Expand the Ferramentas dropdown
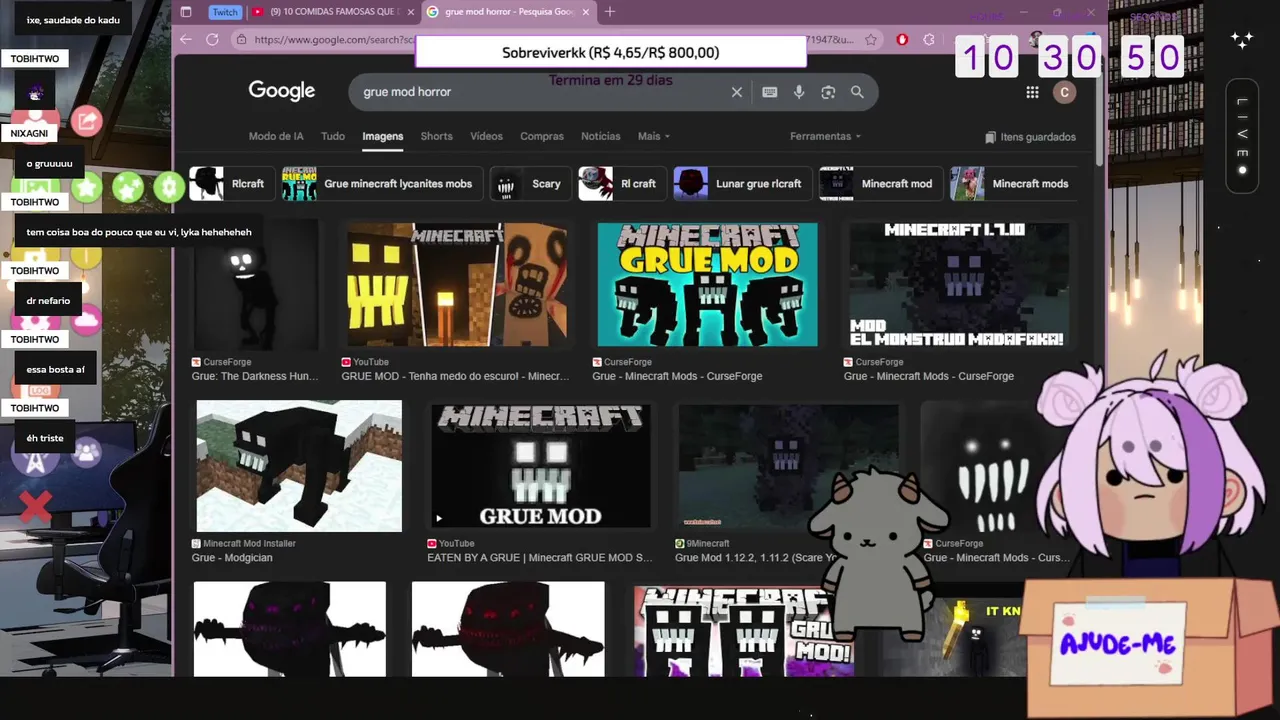Viewport: 1280px width, 720px height. [x=825, y=136]
